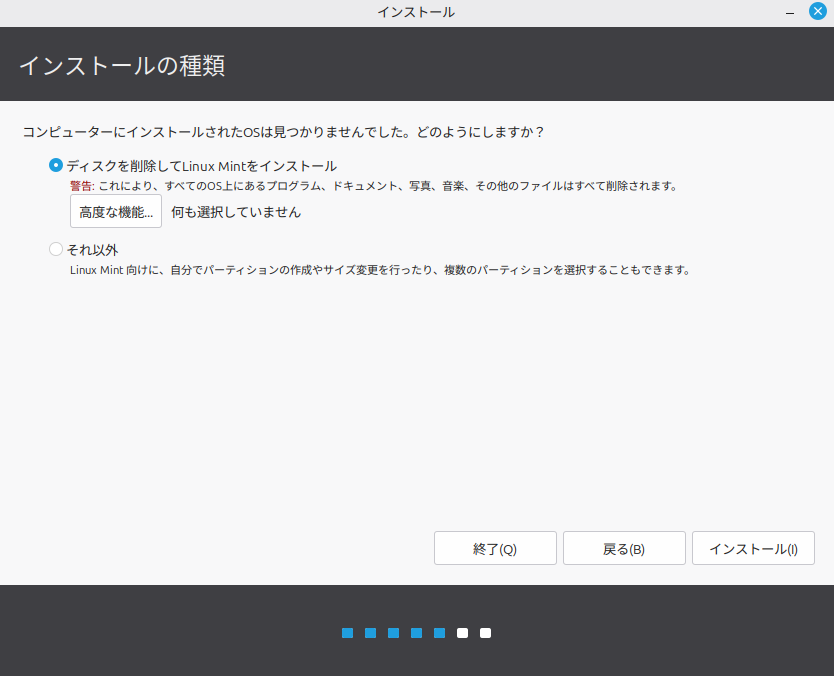Click the first blue progress dot
Viewport: 834px width, 676px height.
click(347, 633)
